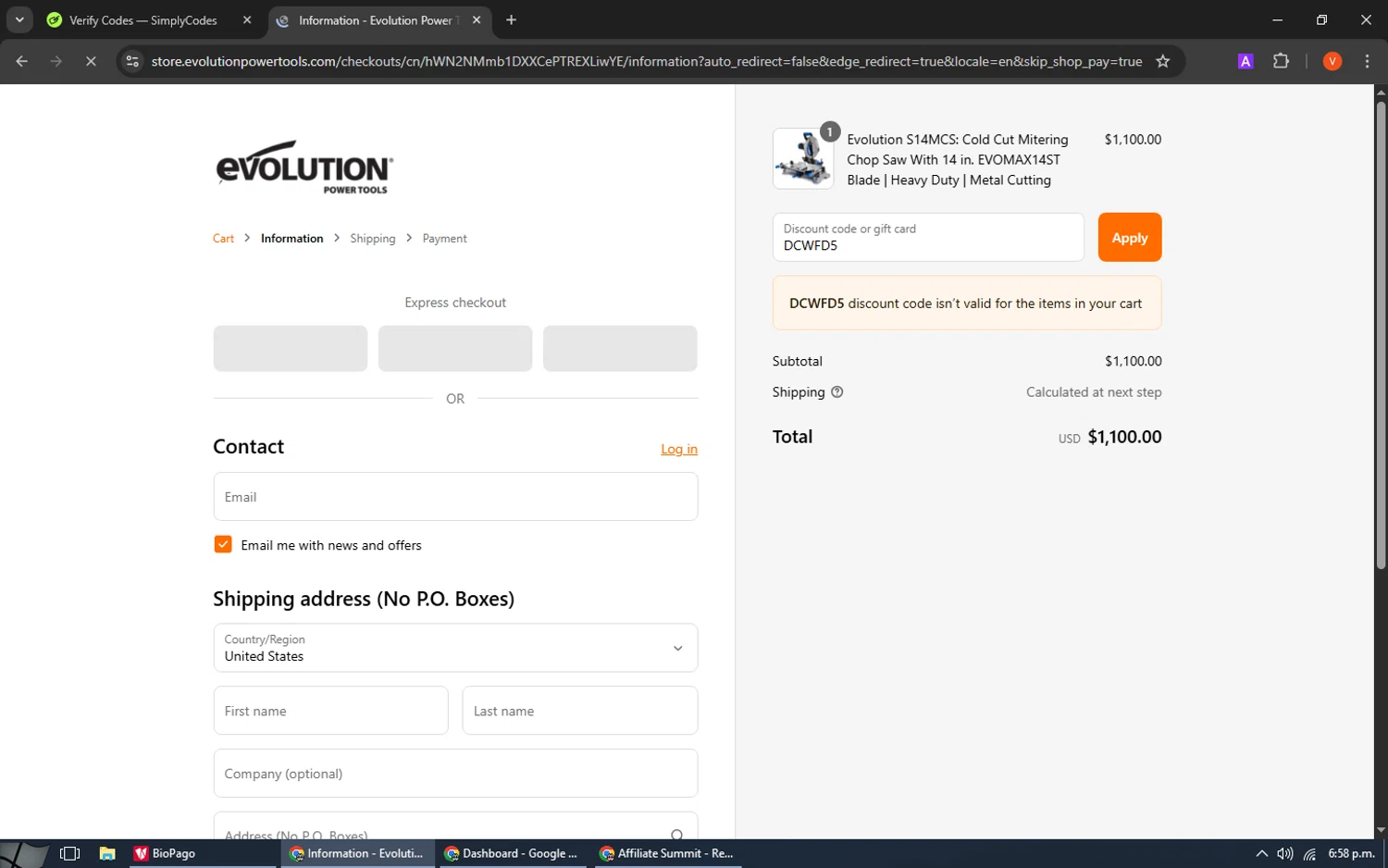This screenshot has width=1388, height=868.
Task: Open volume control in system tray
Action: 1285,854
